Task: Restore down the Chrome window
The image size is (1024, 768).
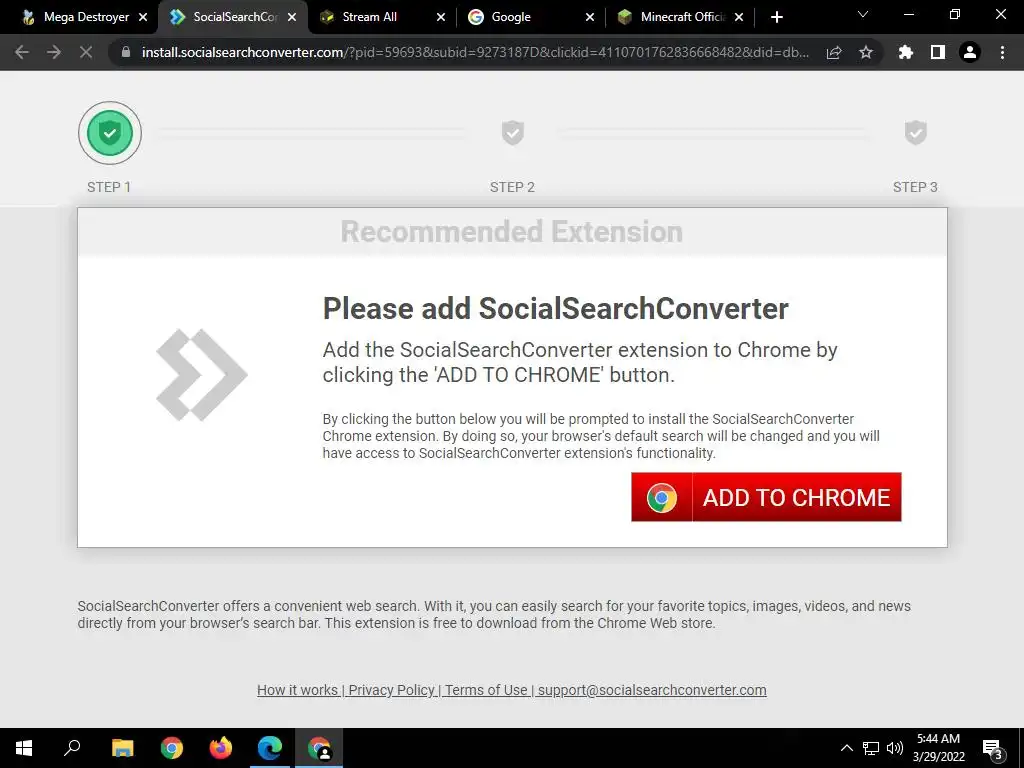Action: [955, 14]
